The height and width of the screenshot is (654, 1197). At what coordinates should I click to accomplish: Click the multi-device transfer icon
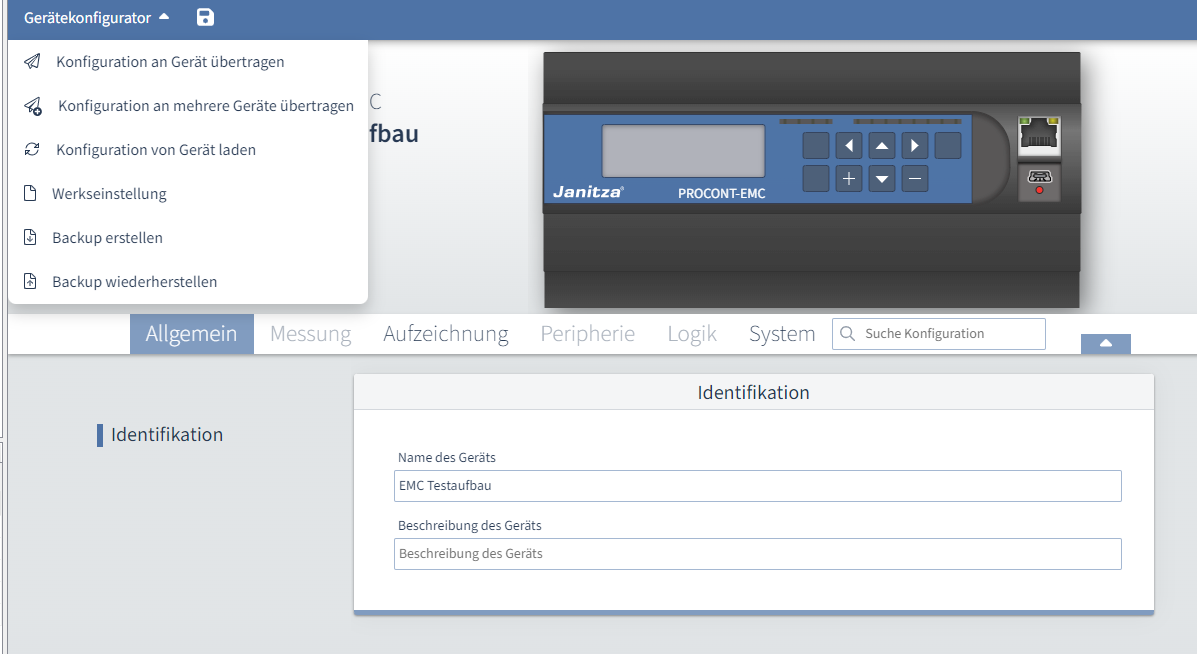pos(33,105)
